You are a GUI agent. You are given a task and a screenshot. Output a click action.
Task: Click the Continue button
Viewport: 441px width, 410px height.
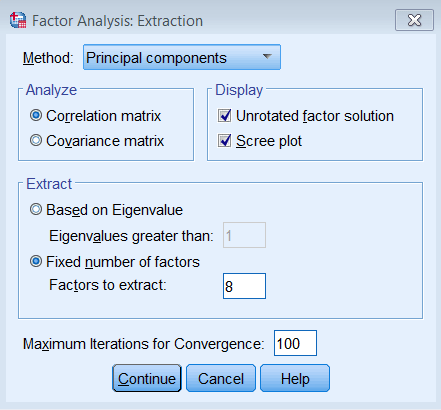147,378
